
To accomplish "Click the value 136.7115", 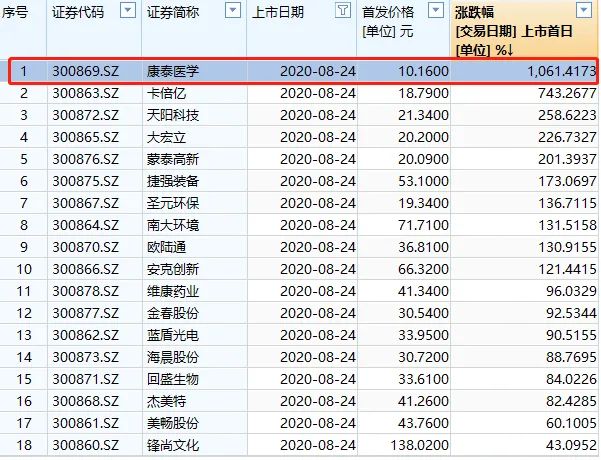I will click(x=567, y=203).
